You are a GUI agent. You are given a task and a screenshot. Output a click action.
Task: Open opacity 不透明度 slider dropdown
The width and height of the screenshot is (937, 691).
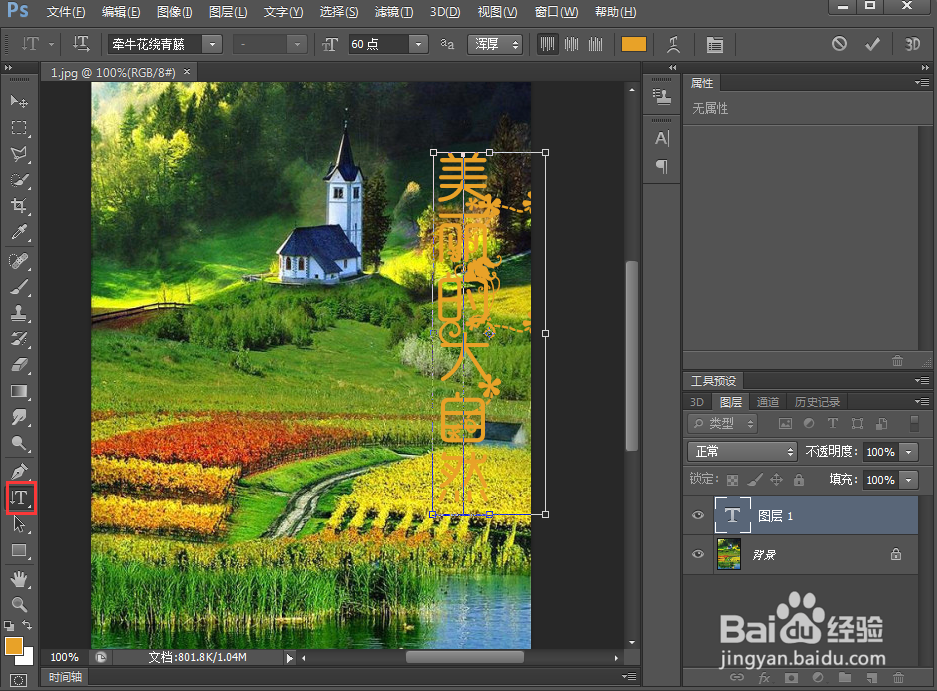pyautogui.click(x=908, y=452)
